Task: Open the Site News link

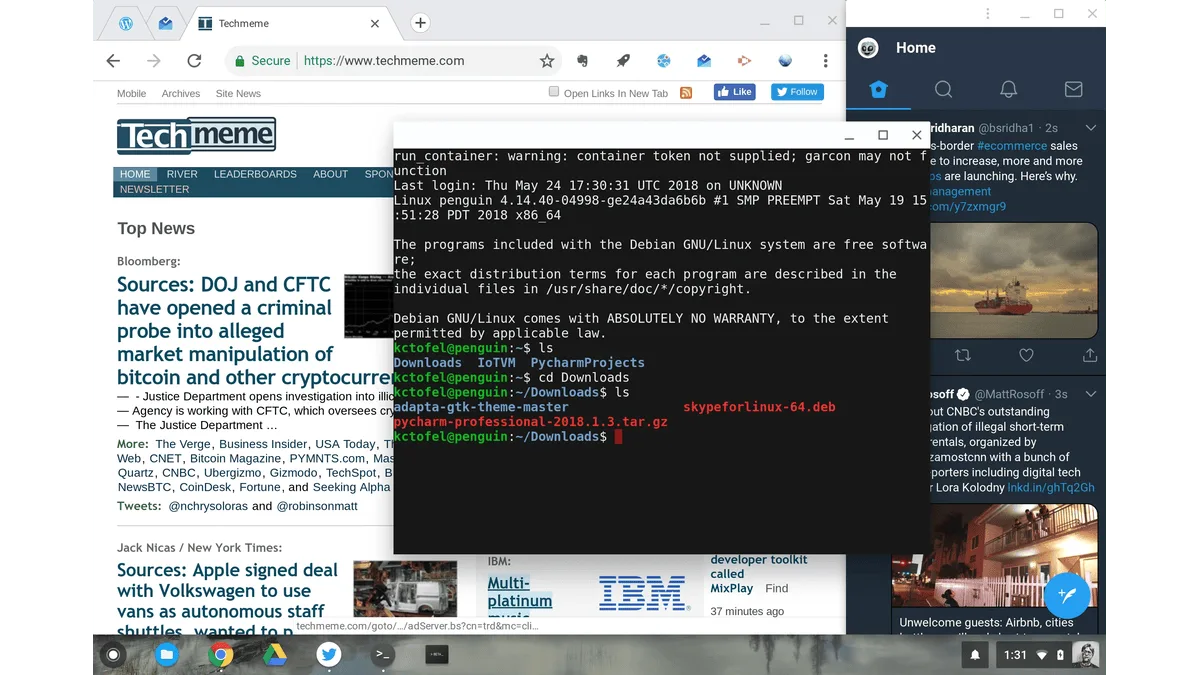Action: coord(238,93)
